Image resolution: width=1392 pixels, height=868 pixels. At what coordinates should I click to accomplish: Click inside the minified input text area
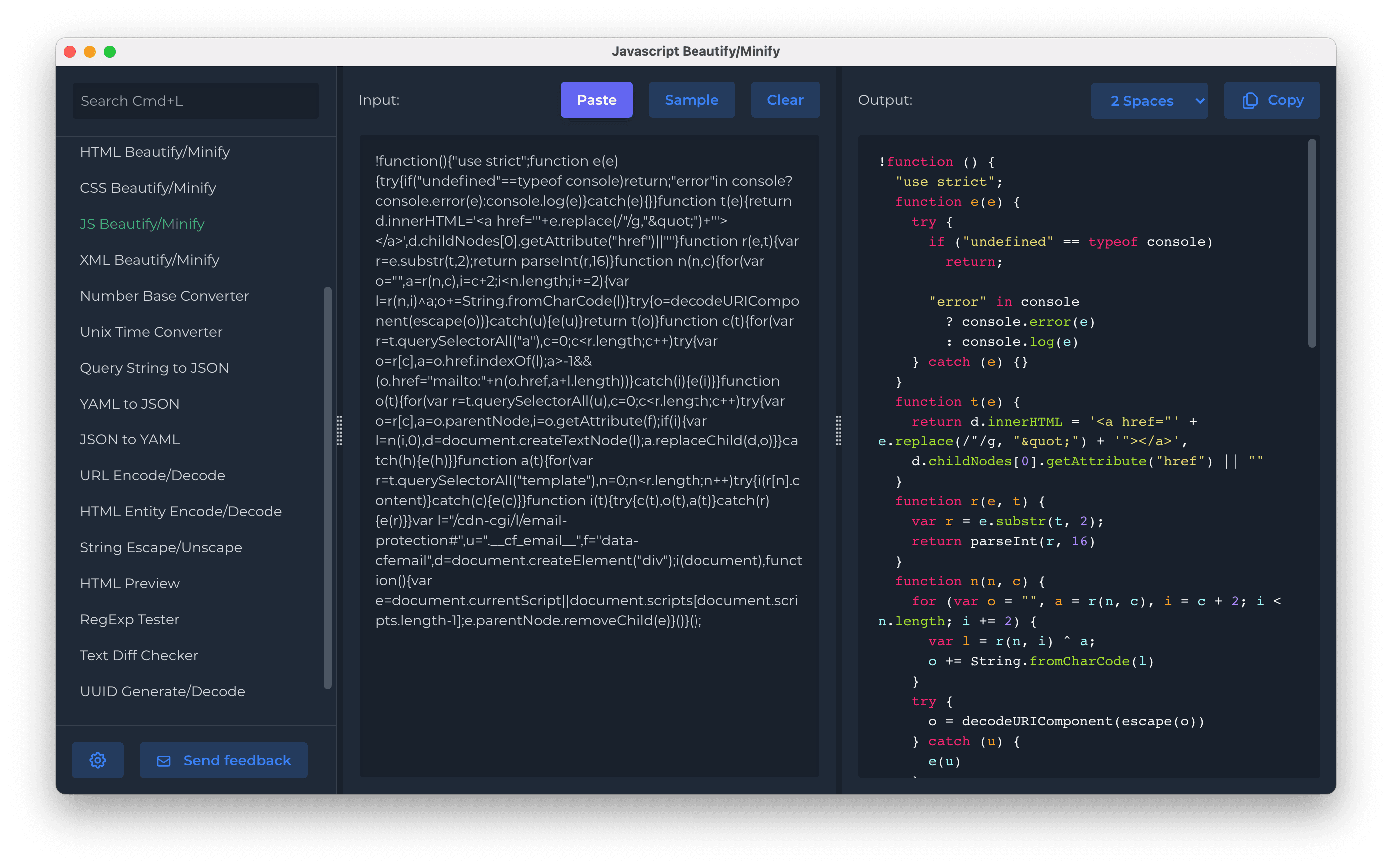pyautogui.click(x=589, y=456)
